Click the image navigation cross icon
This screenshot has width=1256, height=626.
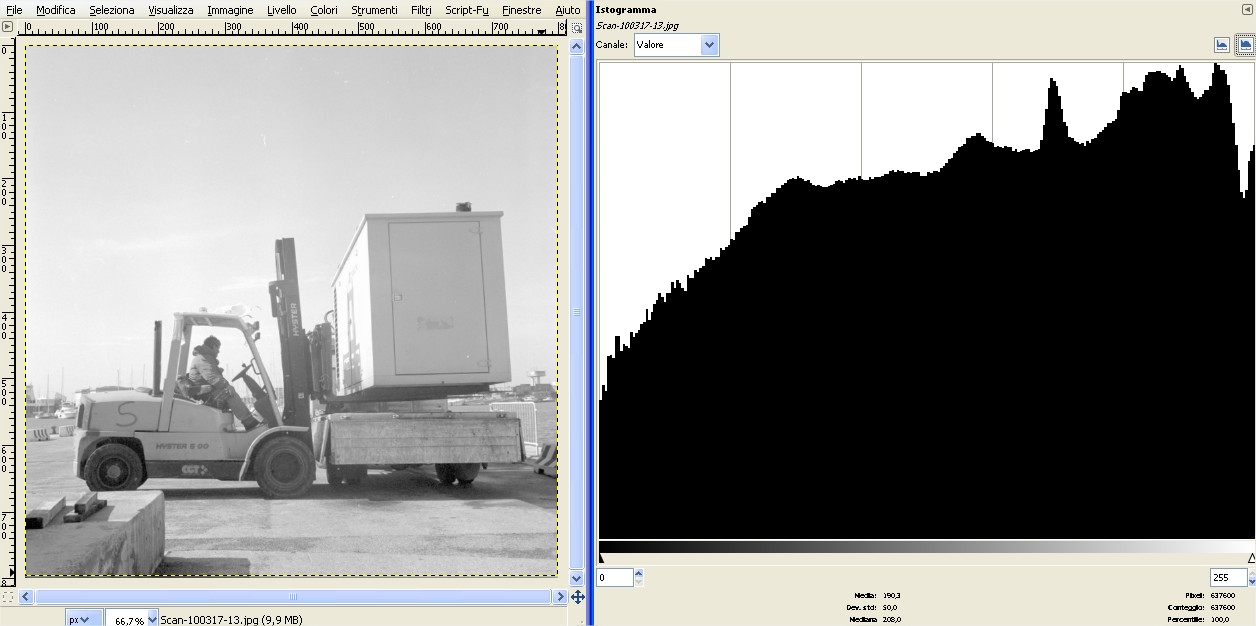(x=577, y=597)
